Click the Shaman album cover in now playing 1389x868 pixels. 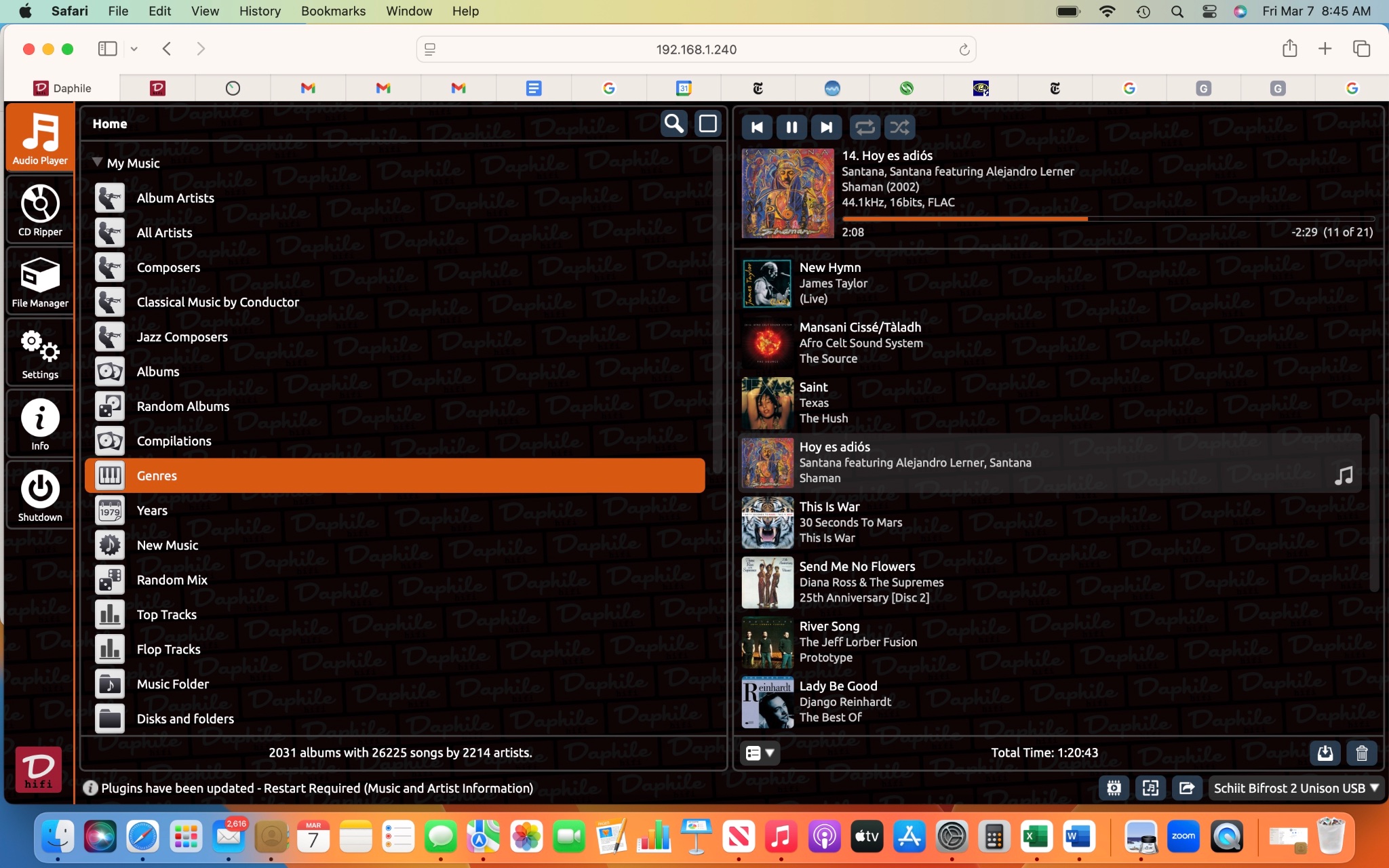pyautogui.click(x=787, y=193)
